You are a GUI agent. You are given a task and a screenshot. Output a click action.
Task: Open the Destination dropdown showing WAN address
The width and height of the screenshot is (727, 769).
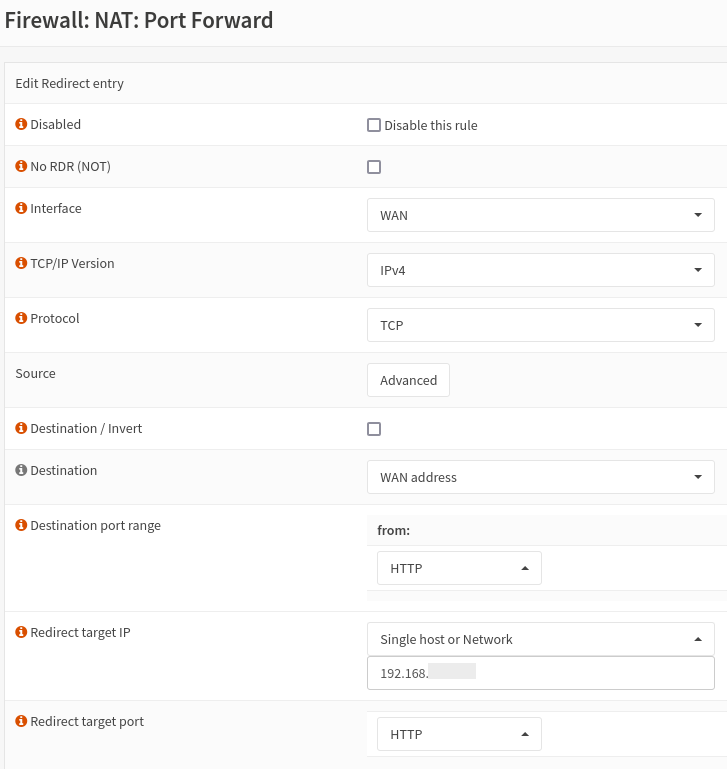tap(540, 477)
